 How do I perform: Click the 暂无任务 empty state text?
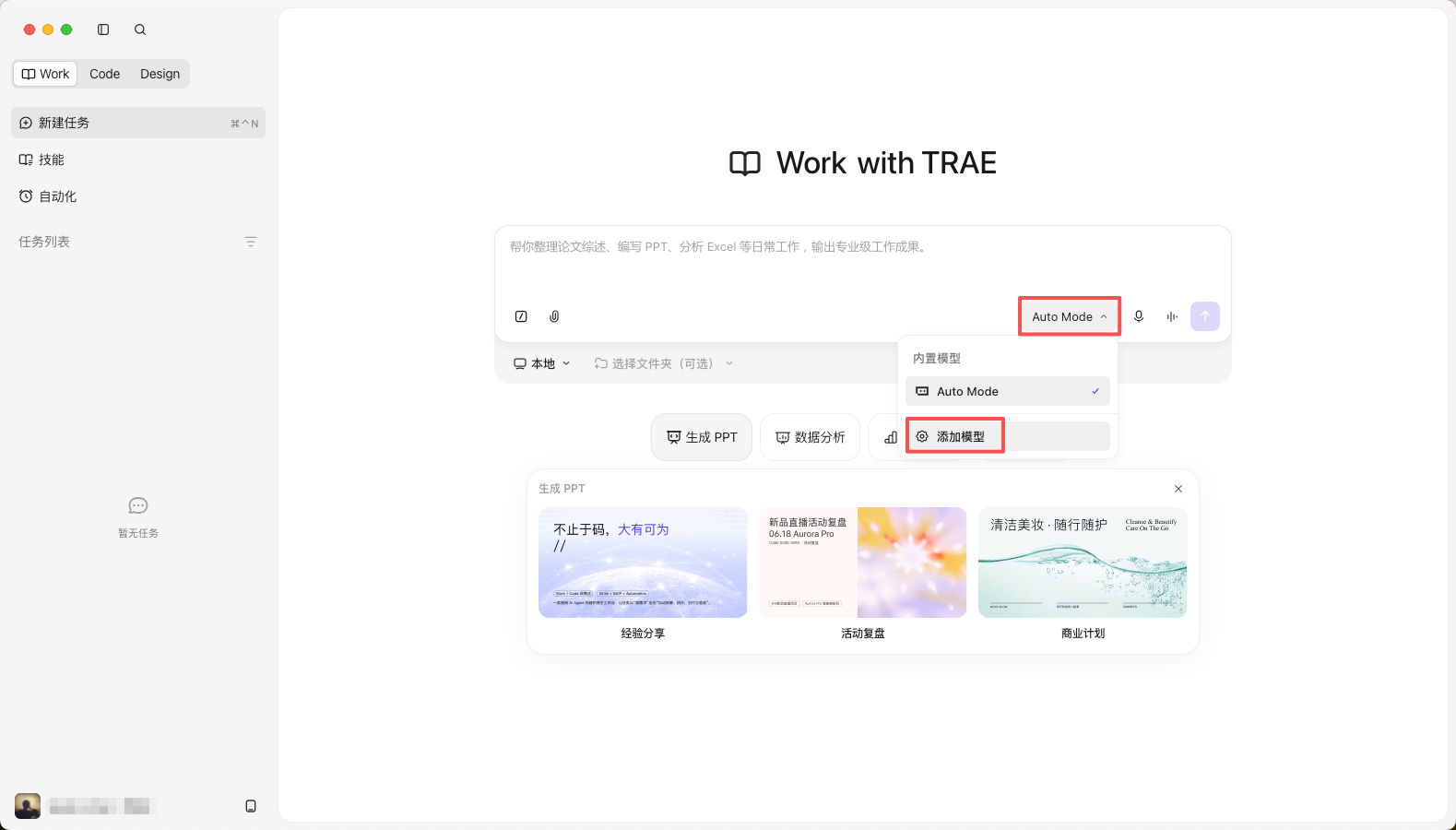click(138, 533)
